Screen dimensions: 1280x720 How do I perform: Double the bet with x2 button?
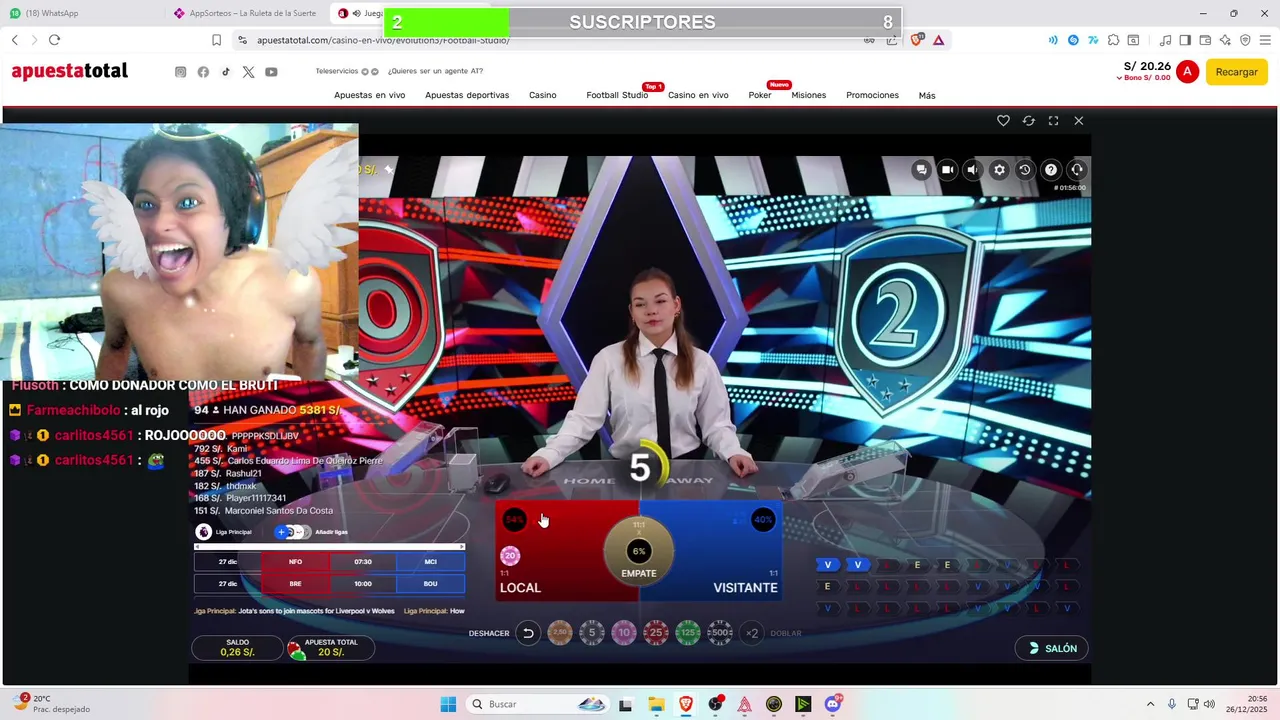(x=752, y=633)
